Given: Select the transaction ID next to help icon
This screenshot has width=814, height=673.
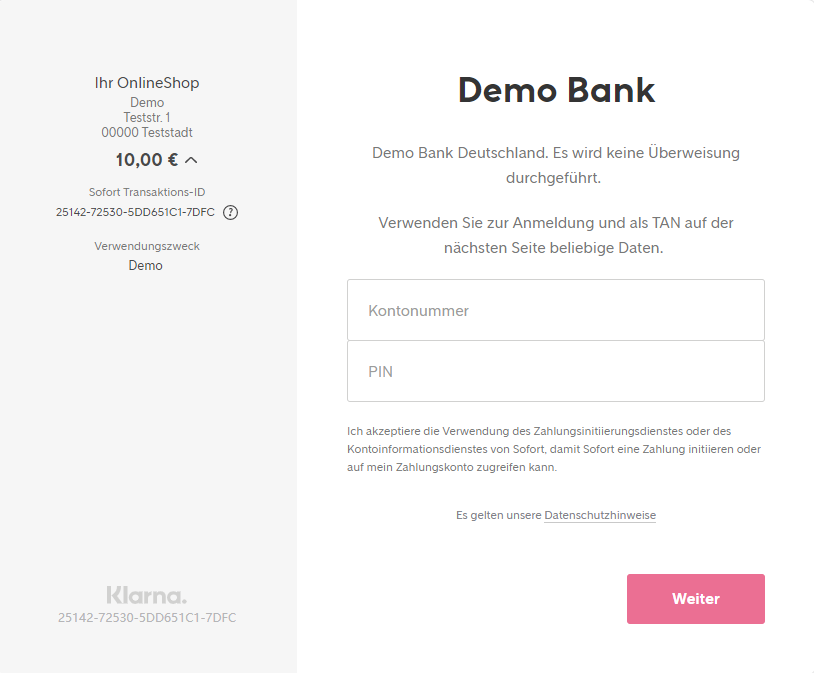Looking at the screenshot, I should pyautogui.click(x=136, y=212).
